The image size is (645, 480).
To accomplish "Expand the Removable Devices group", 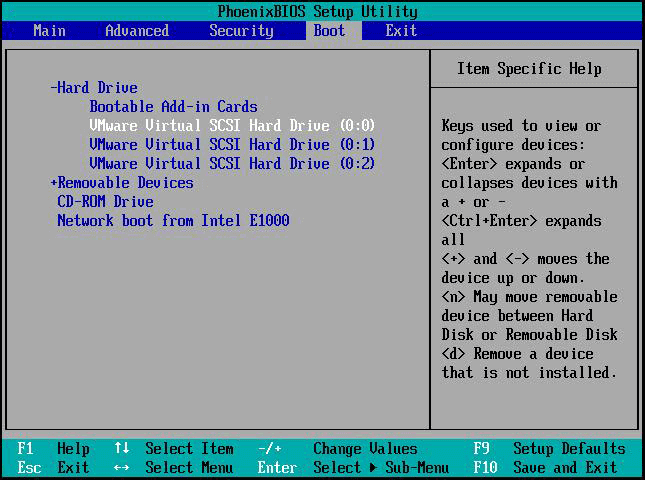I will click(x=121, y=183).
